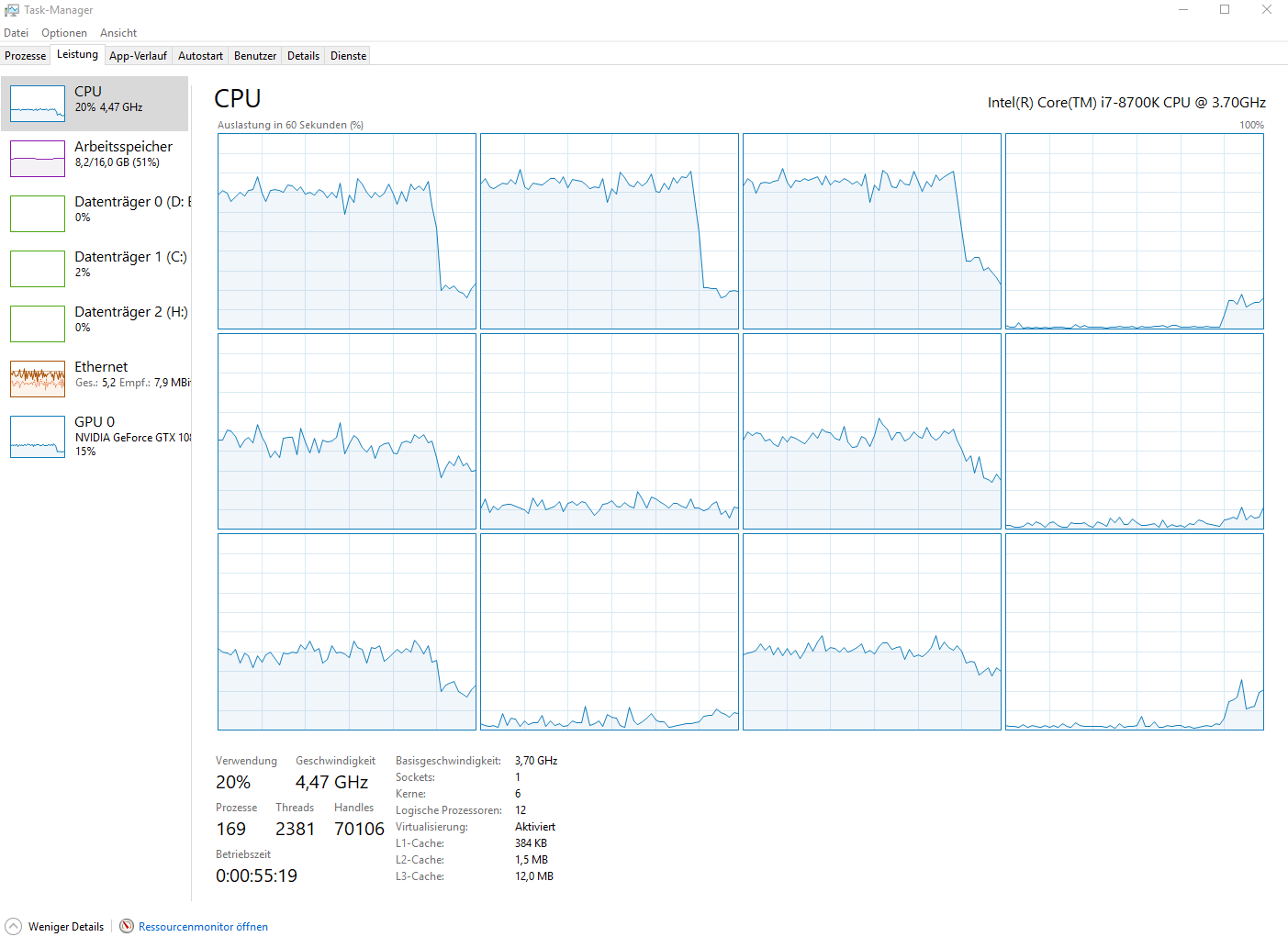Screen dimensions: 1288x948
Task: Maximize the Task-Manager window
Action: click(1225, 10)
